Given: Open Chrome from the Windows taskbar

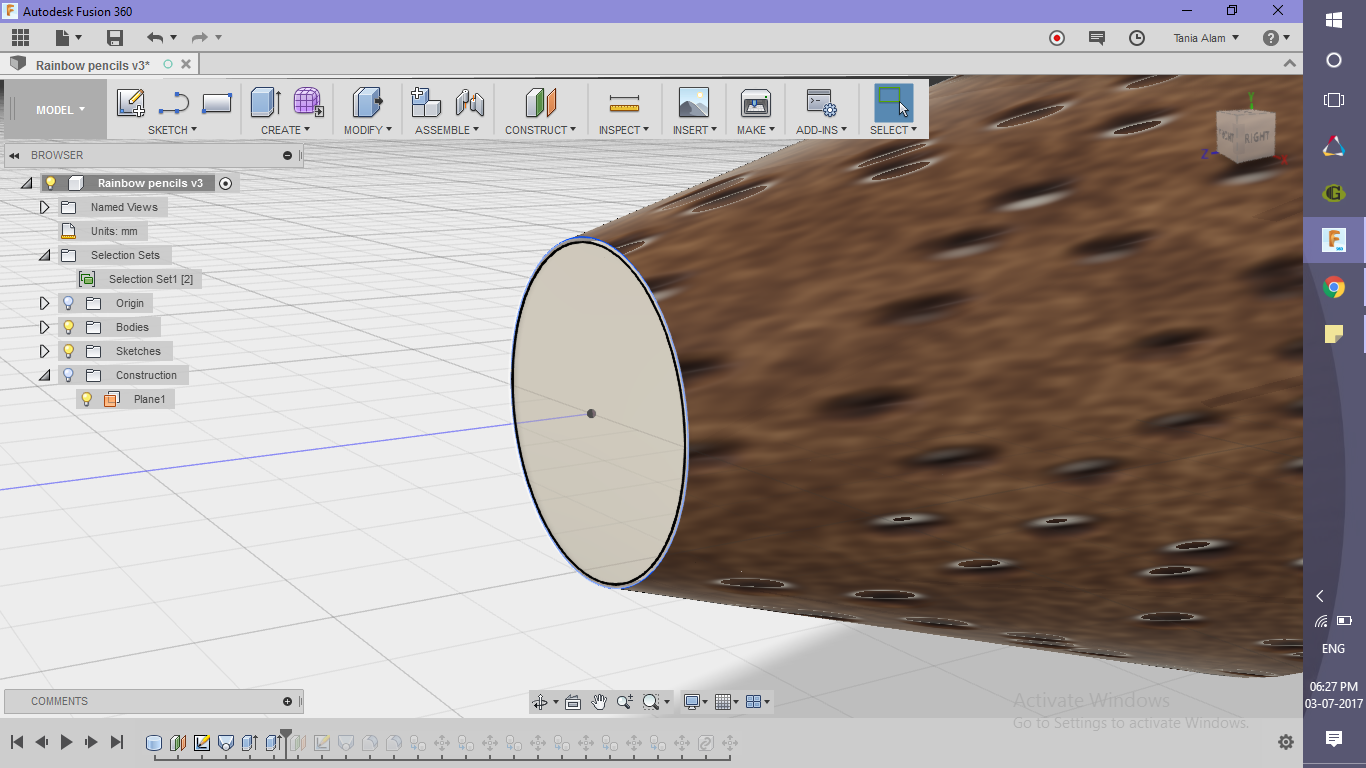Looking at the screenshot, I should click(1334, 288).
